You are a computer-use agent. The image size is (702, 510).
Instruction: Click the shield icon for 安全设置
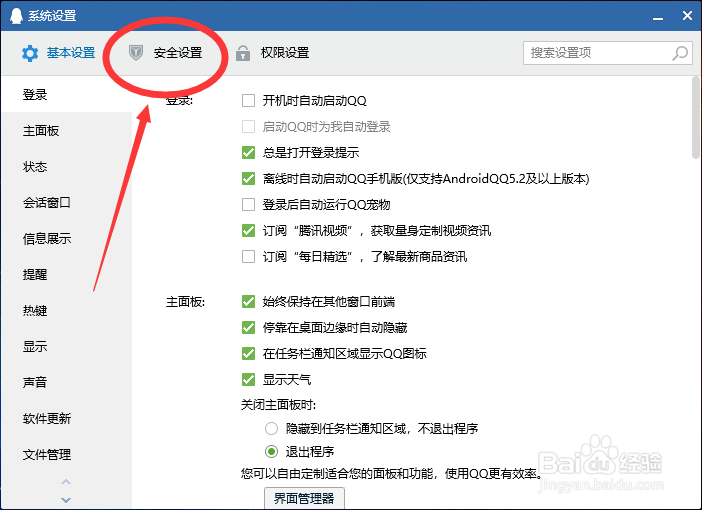[136, 53]
